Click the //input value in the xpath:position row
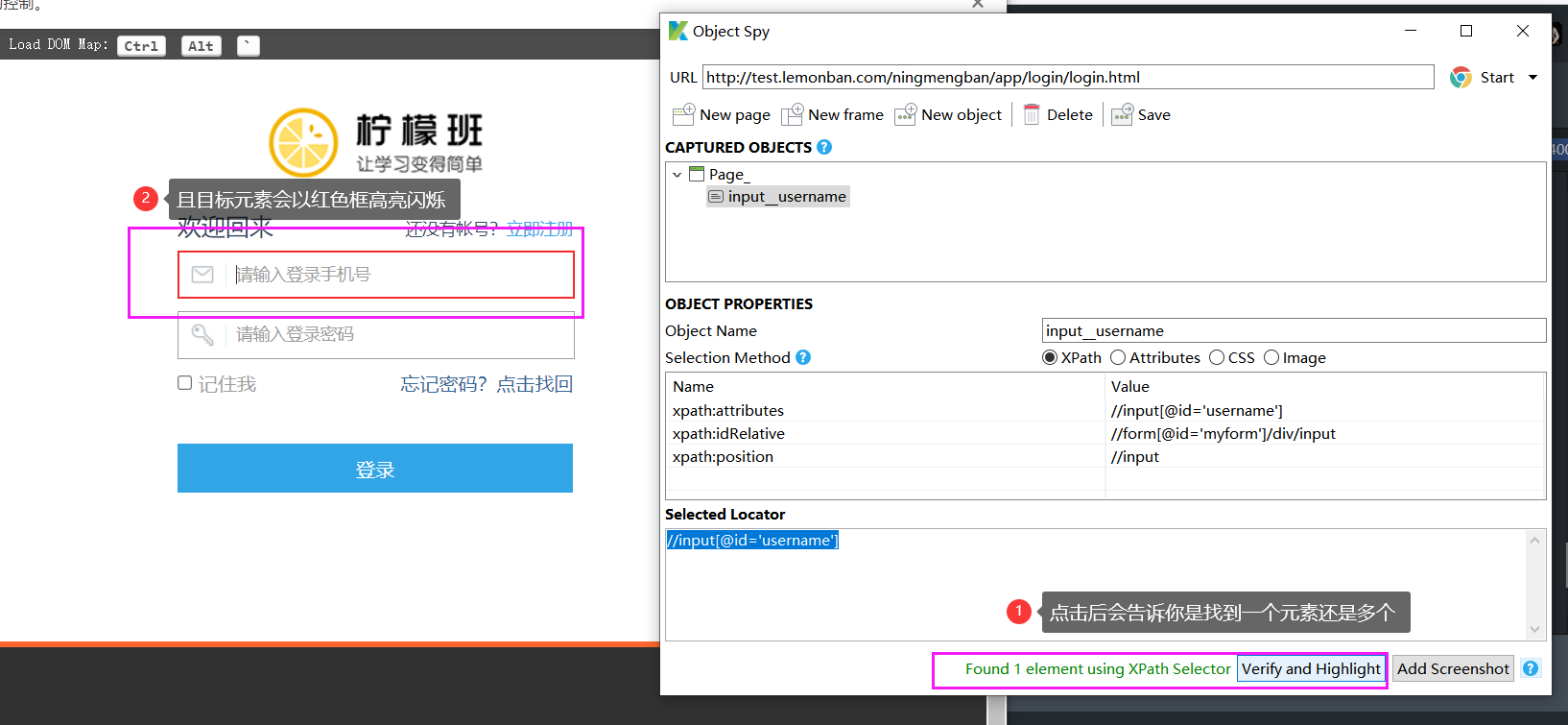The image size is (1568, 725). 1135,456
